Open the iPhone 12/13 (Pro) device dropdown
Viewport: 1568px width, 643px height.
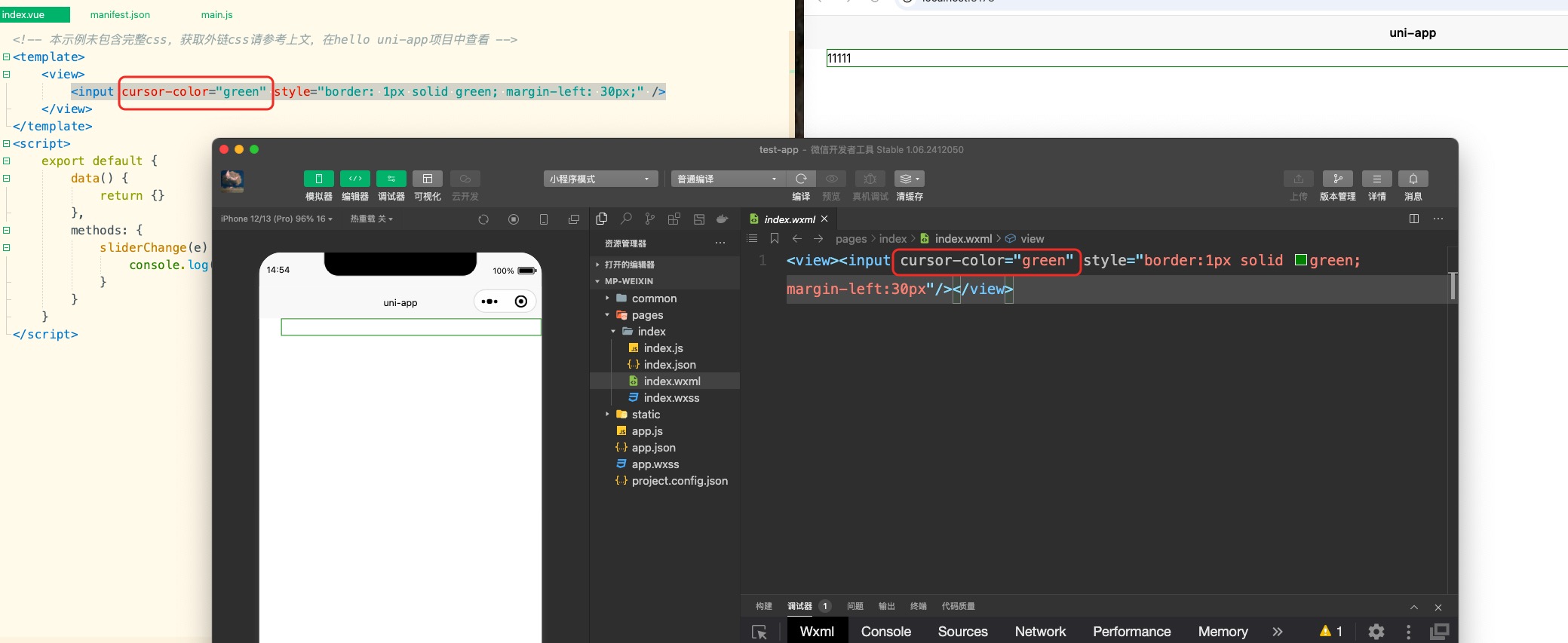point(277,219)
